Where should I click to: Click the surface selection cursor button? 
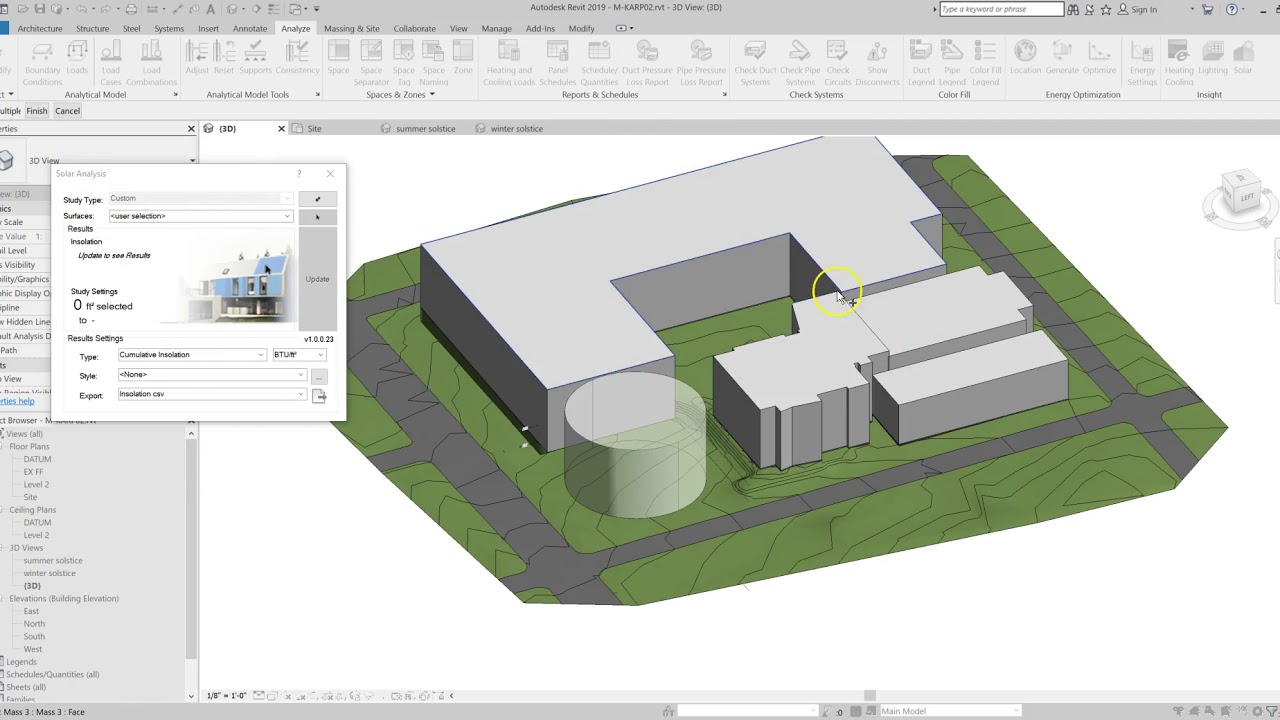click(x=317, y=217)
